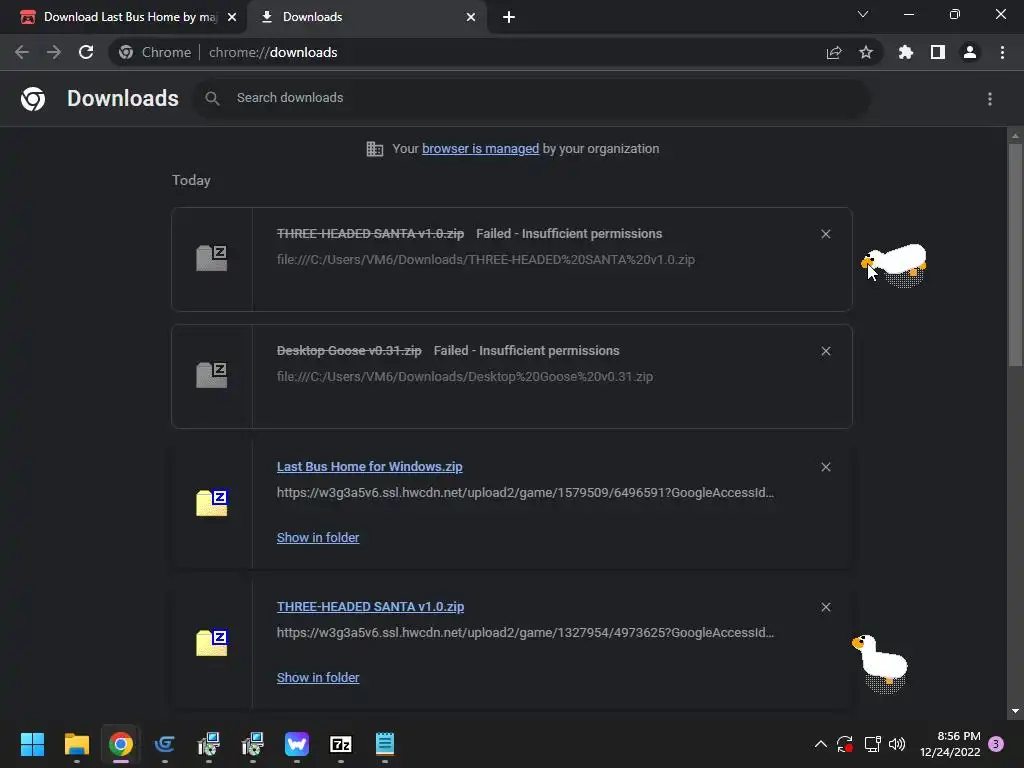Click the zip icon of Last Bus Home
Viewport: 1024px width, 768px height.
click(212, 502)
